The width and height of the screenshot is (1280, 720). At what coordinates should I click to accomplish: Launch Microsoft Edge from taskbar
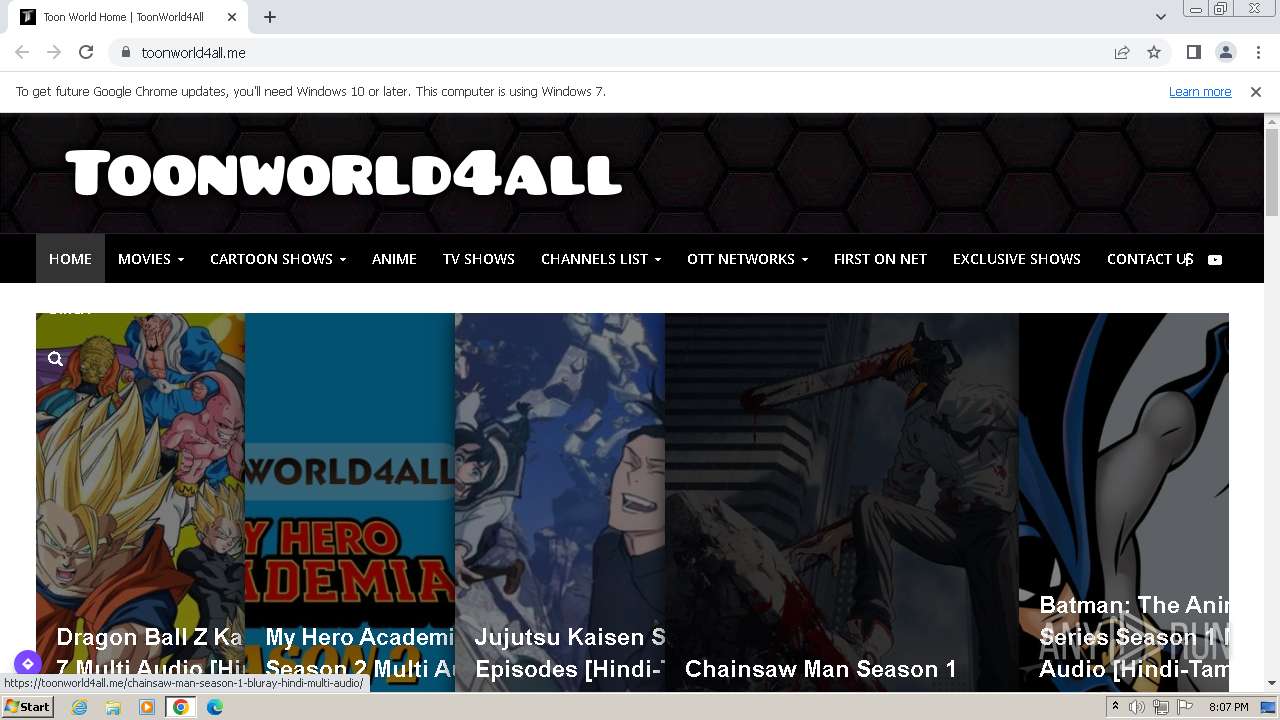(215, 707)
